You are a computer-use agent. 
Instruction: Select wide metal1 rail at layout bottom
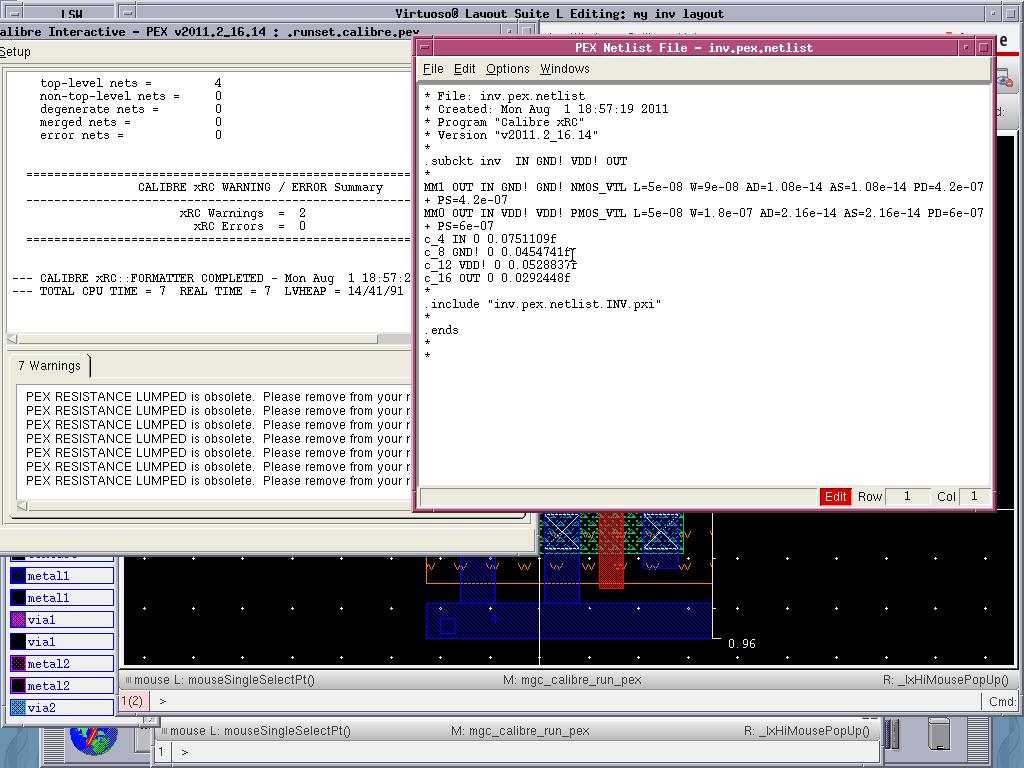click(x=568, y=620)
